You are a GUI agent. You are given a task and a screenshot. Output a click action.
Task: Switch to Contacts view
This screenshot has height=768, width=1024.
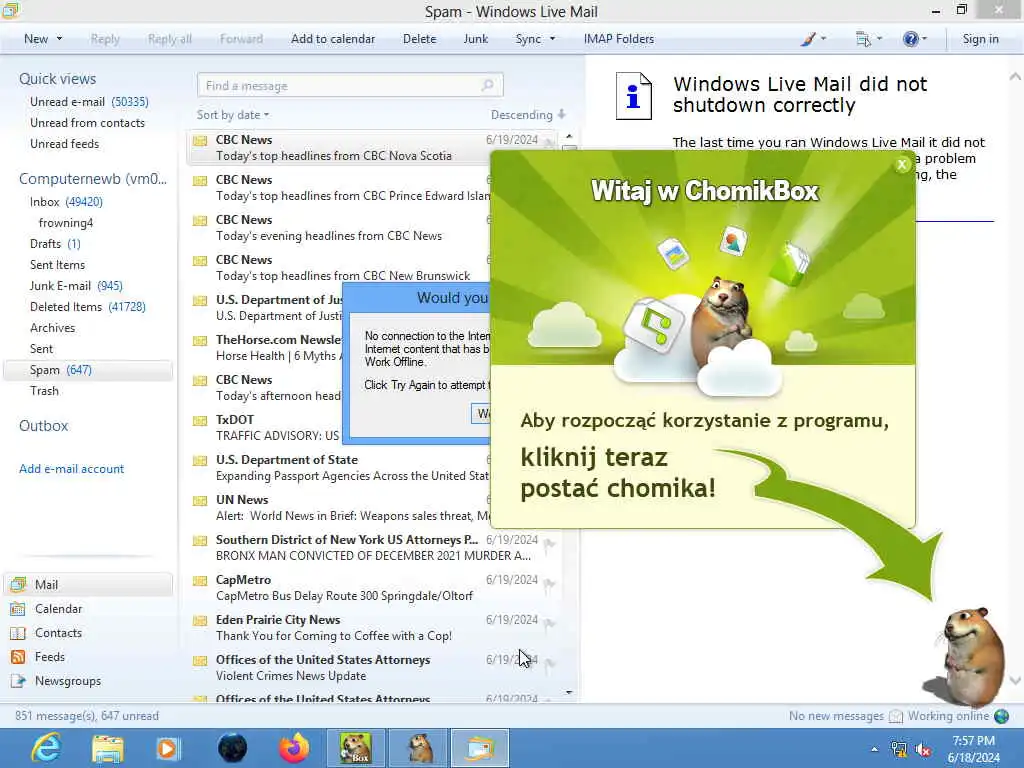point(58,633)
